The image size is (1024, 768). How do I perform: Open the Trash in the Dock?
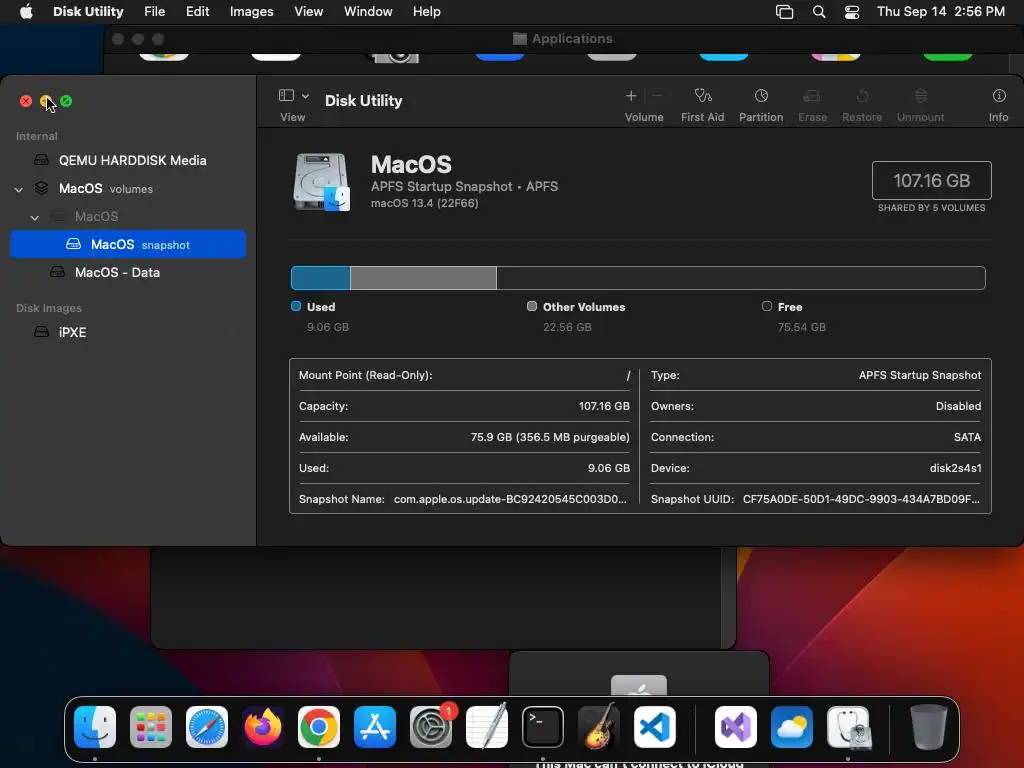(928, 727)
